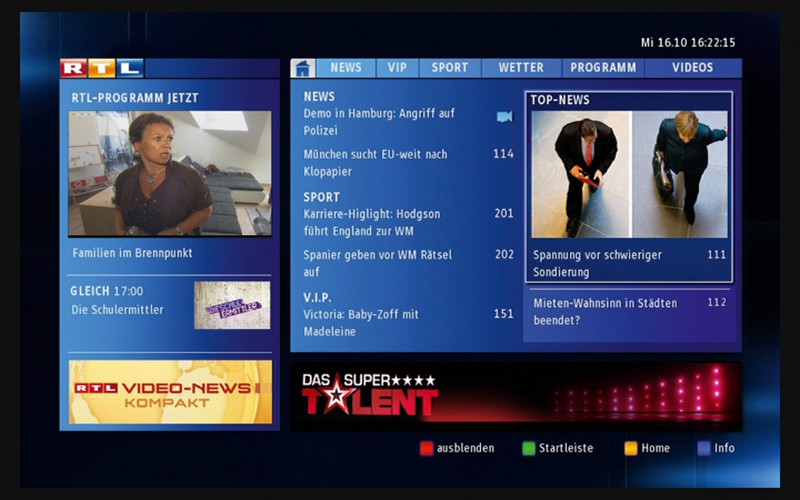Click GLEICH 17:00 label
This screenshot has height=500, width=800.
pos(107,291)
